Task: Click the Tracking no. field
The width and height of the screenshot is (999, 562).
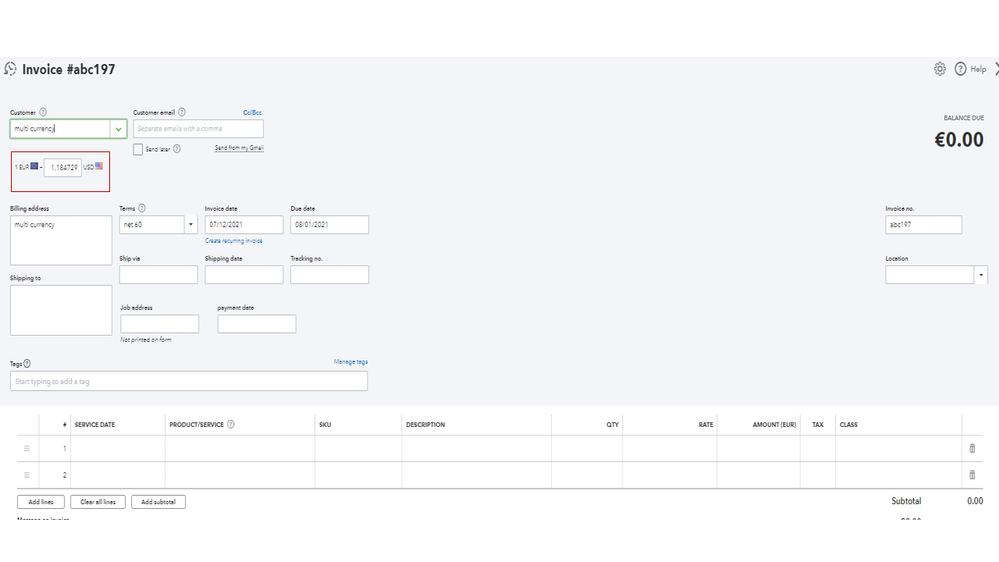Action: point(329,275)
